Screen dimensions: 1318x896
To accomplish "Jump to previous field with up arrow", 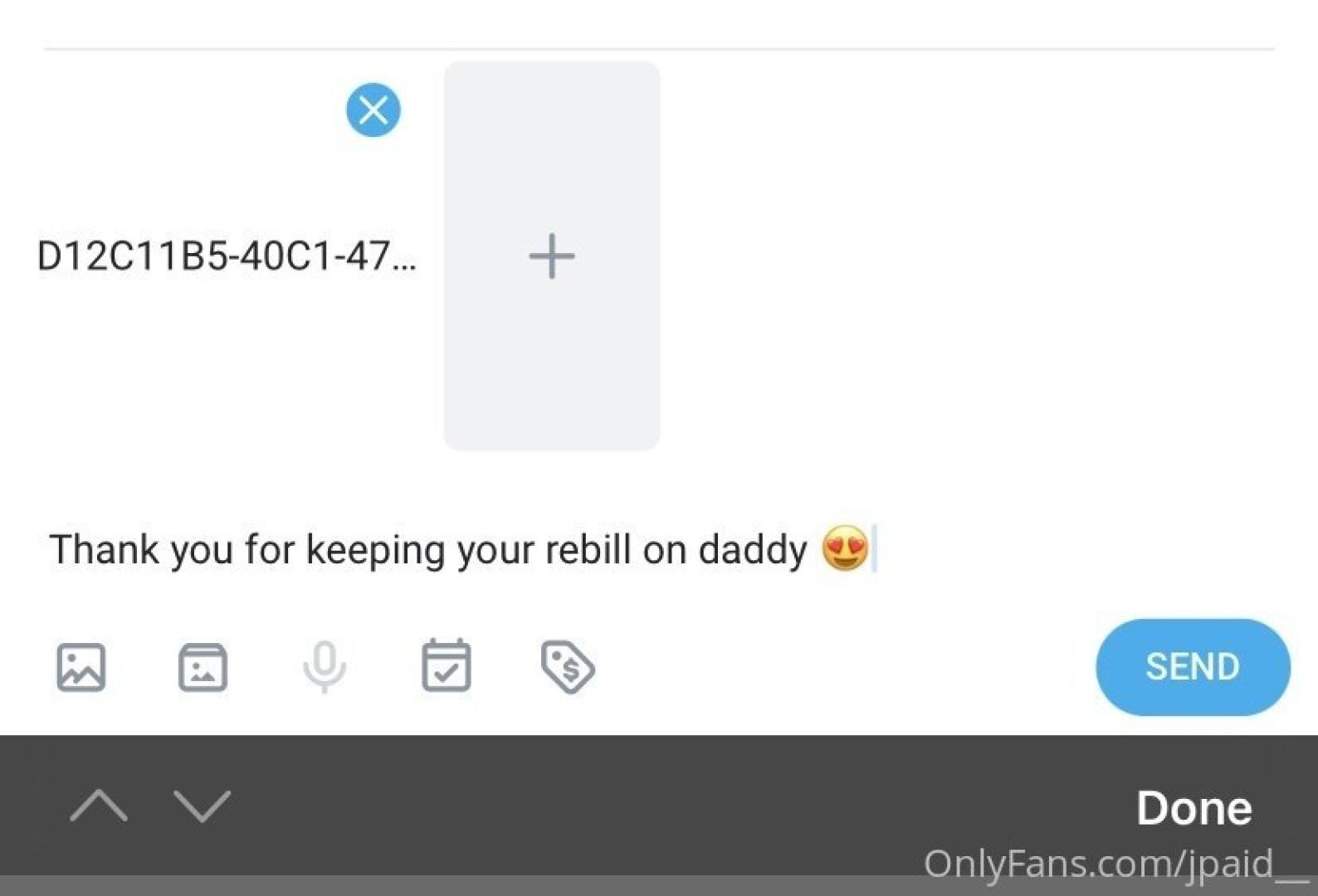I will coord(99,806).
